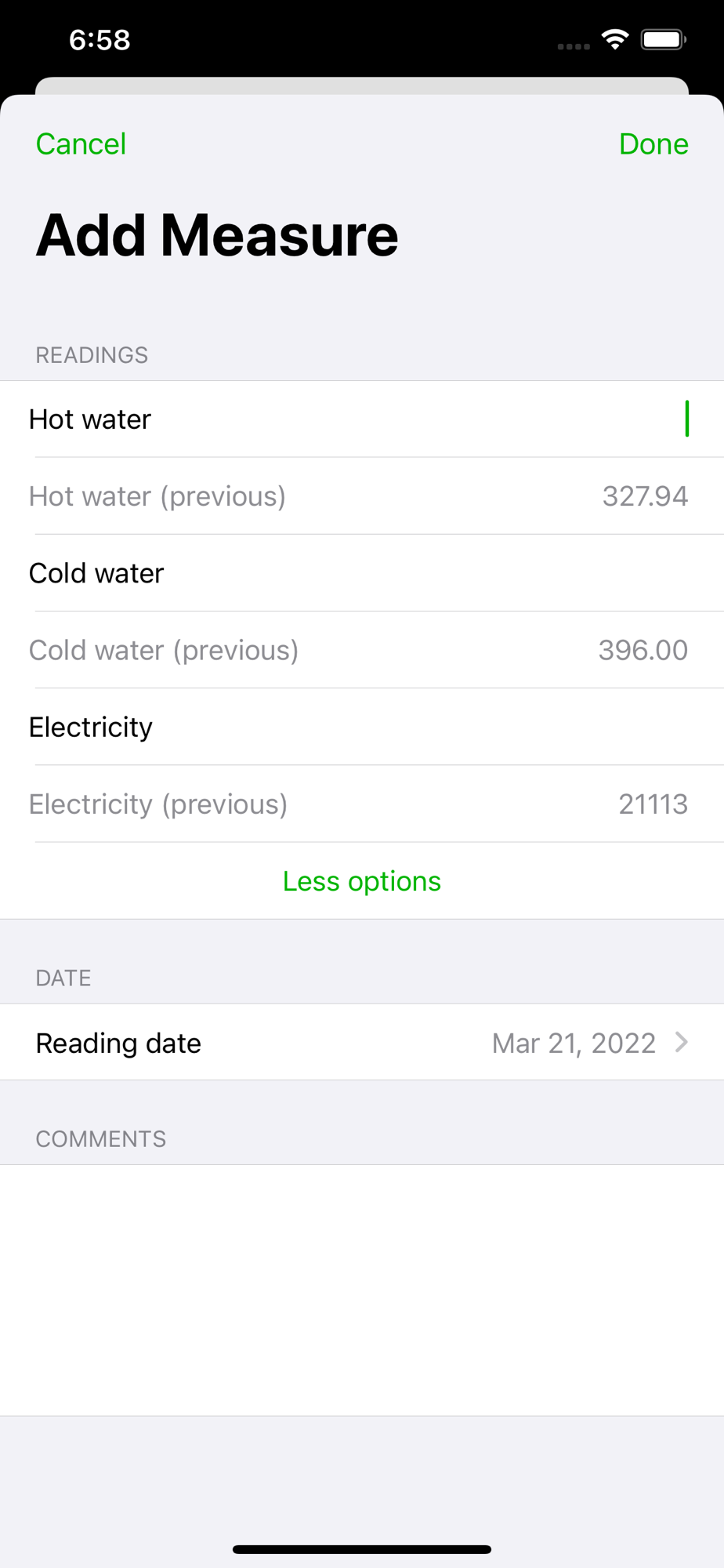Tap the Hot water (previous) label
Screen dimensions: 724x1568
click(157, 496)
